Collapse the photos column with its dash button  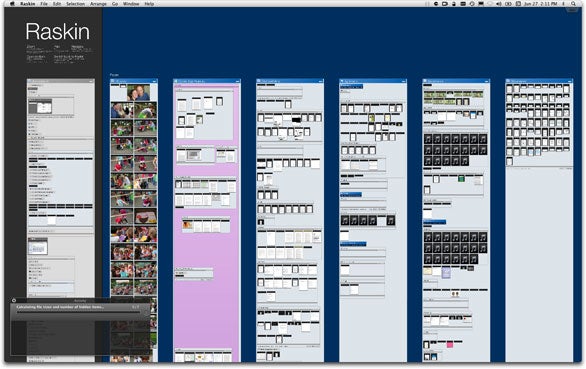(x=155, y=81)
